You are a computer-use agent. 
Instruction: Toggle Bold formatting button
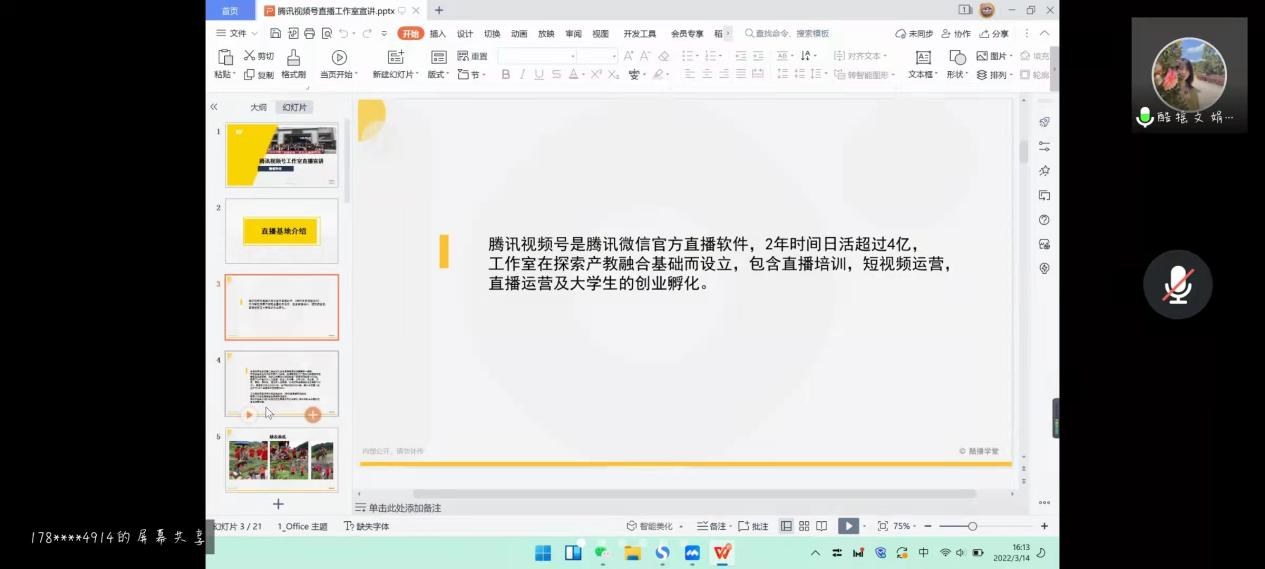pyautogui.click(x=506, y=75)
